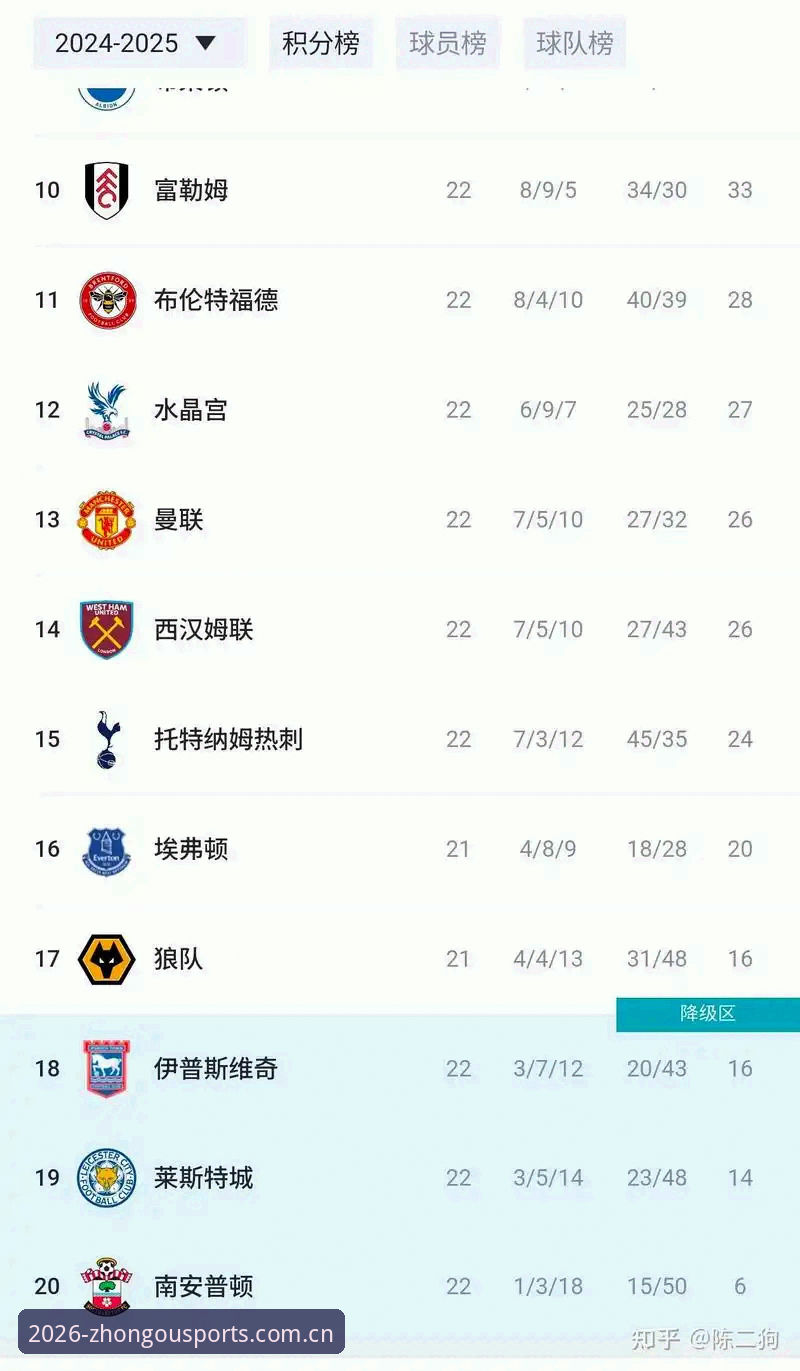Click the Tottenham cockerel crest icon
The width and height of the screenshot is (800, 1371).
106,740
